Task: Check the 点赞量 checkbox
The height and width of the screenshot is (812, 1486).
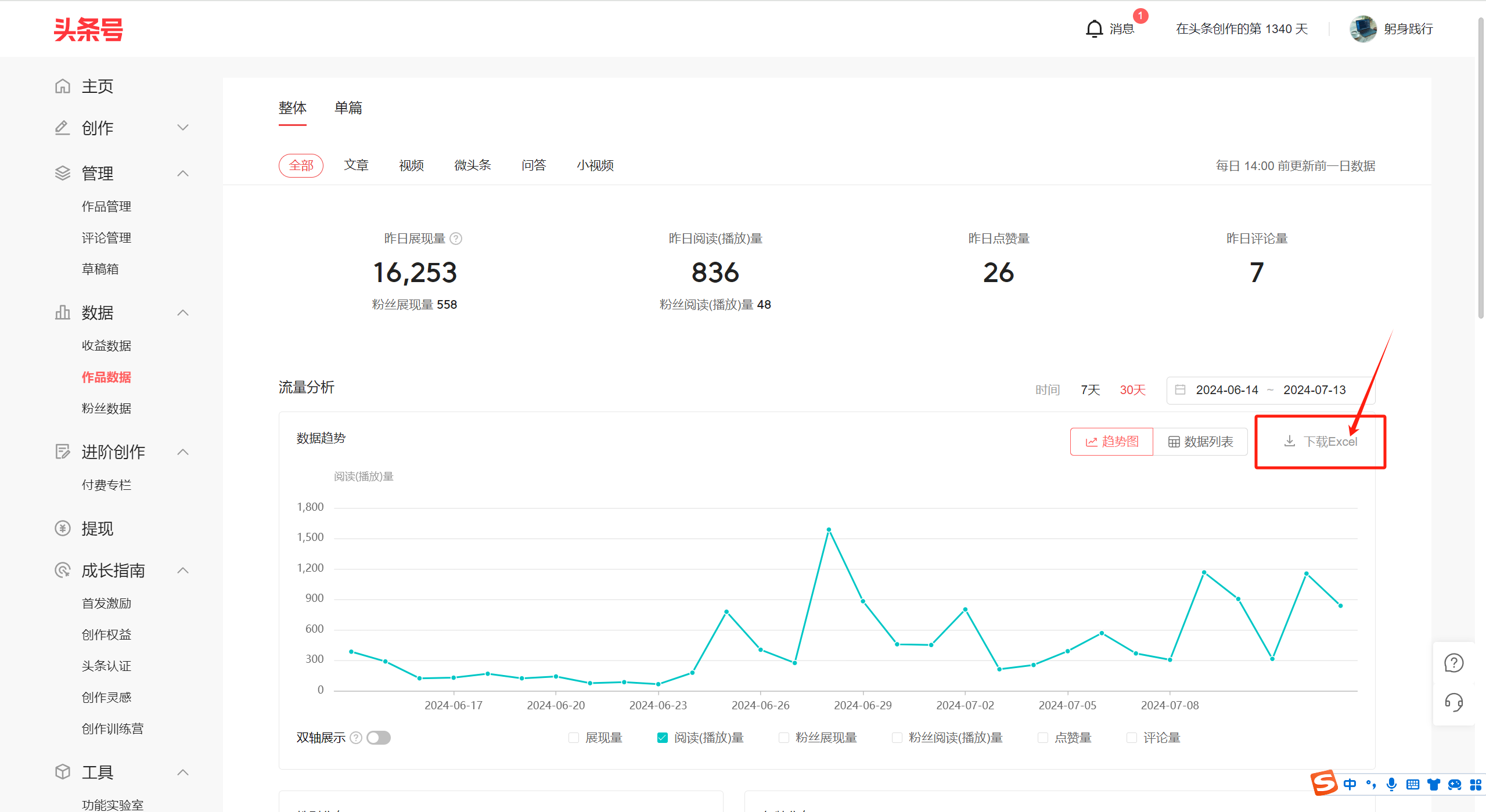Action: click(x=1043, y=738)
